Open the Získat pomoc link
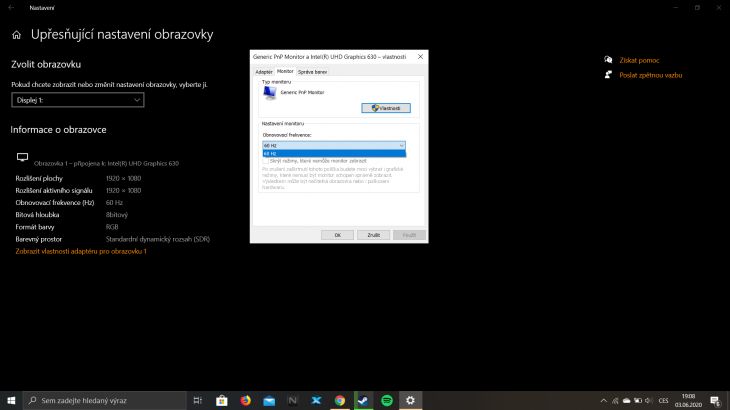The width and height of the screenshot is (730, 410). (x=639, y=60)
